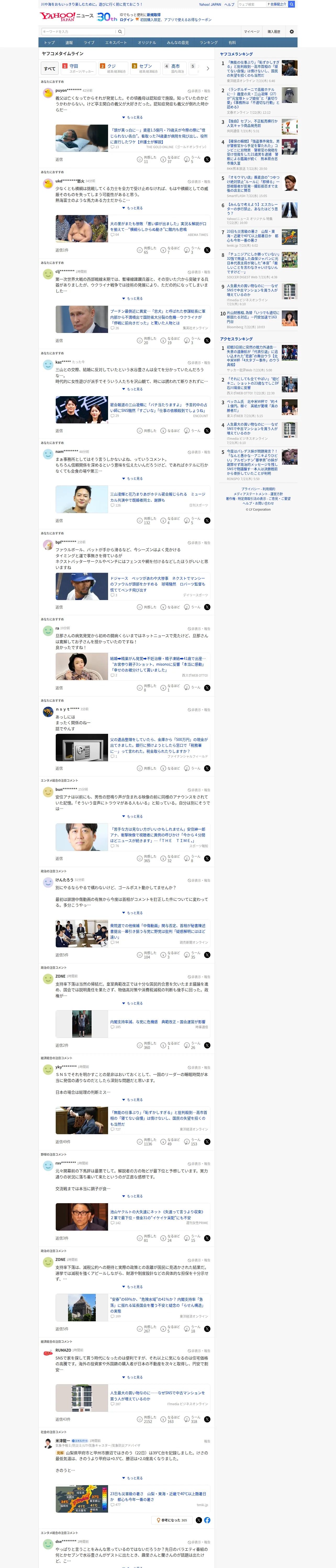336x1568 pixels.
Task: Open comment count 477 under weather article
Action: (x=116, y=1505)
